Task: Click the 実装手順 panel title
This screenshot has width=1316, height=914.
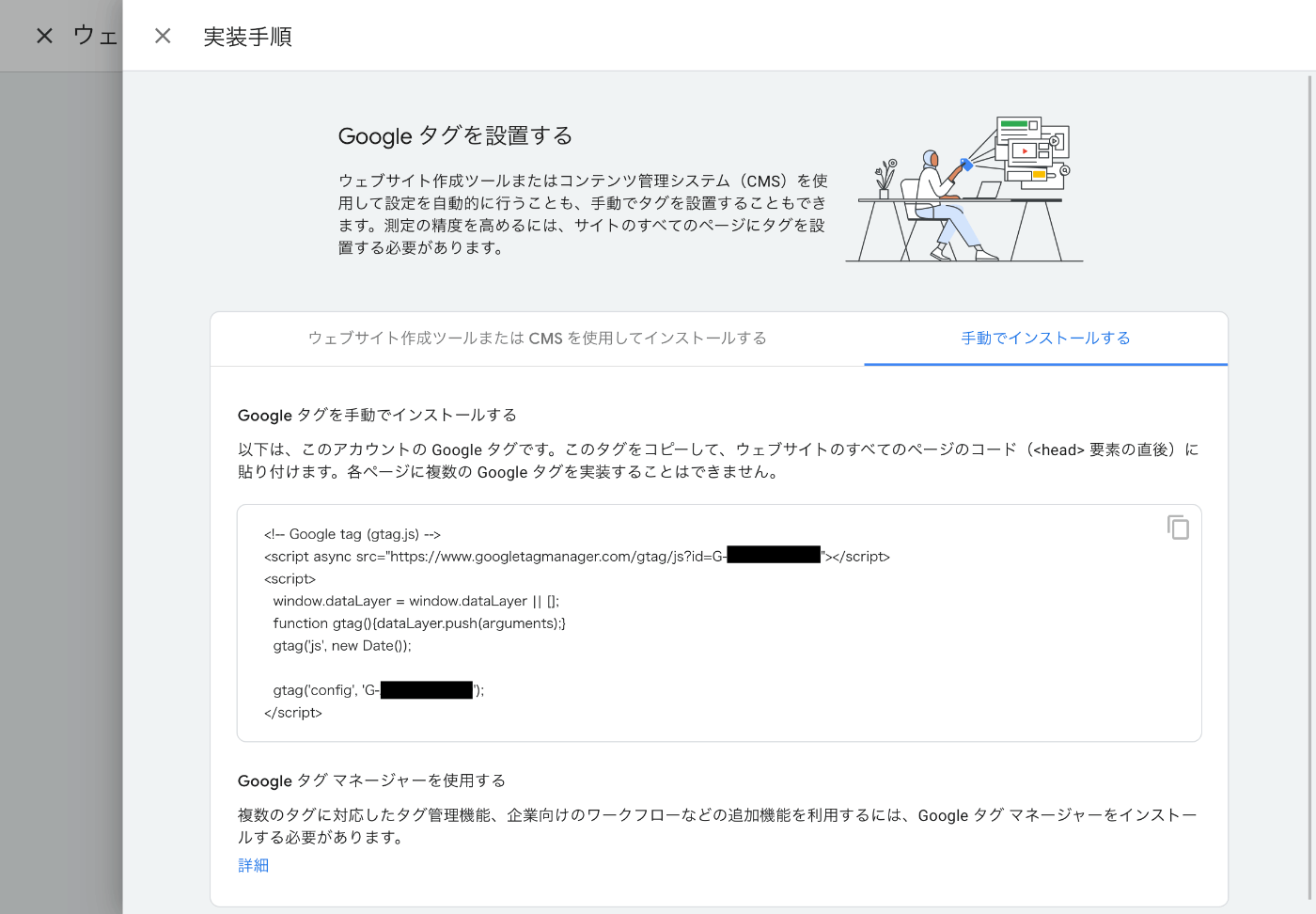Action: (x=248, y=37)
